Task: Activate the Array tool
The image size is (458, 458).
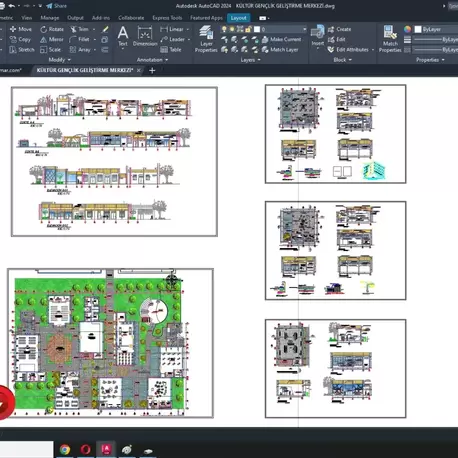Action: 80,50
